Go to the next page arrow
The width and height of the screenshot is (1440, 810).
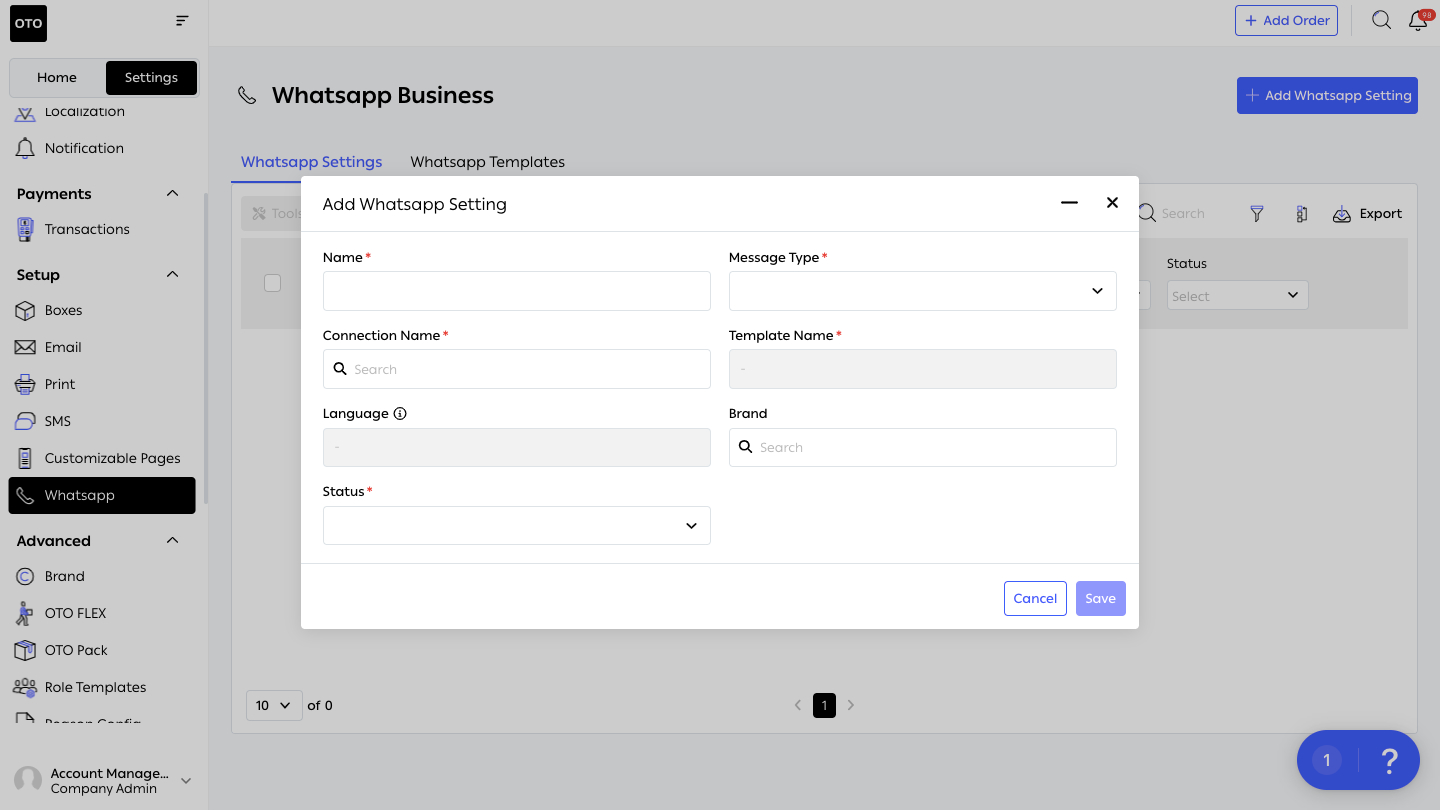coord(851,705)
